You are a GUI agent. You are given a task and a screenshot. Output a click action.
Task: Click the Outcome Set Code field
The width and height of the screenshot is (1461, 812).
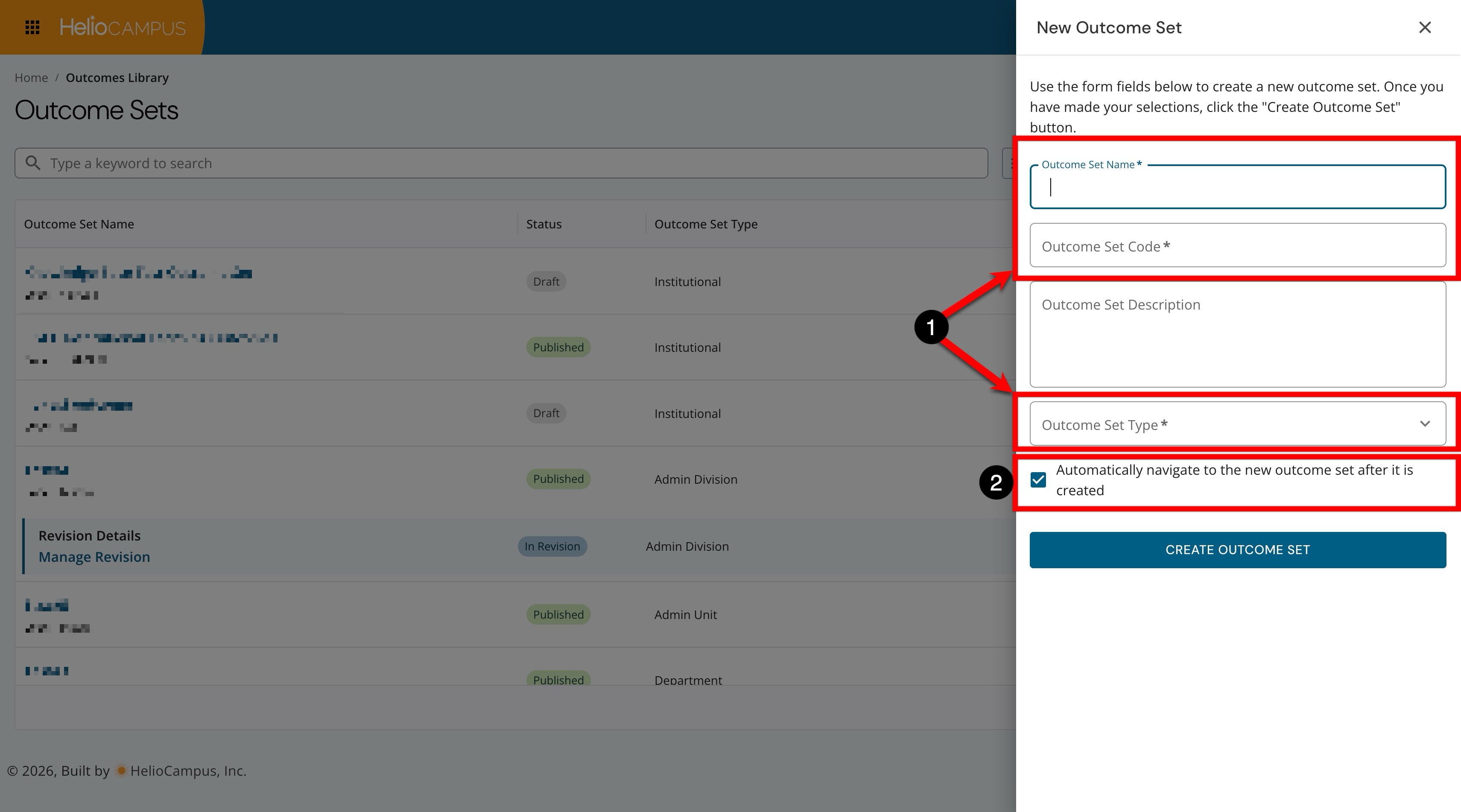click(1238, 245)
